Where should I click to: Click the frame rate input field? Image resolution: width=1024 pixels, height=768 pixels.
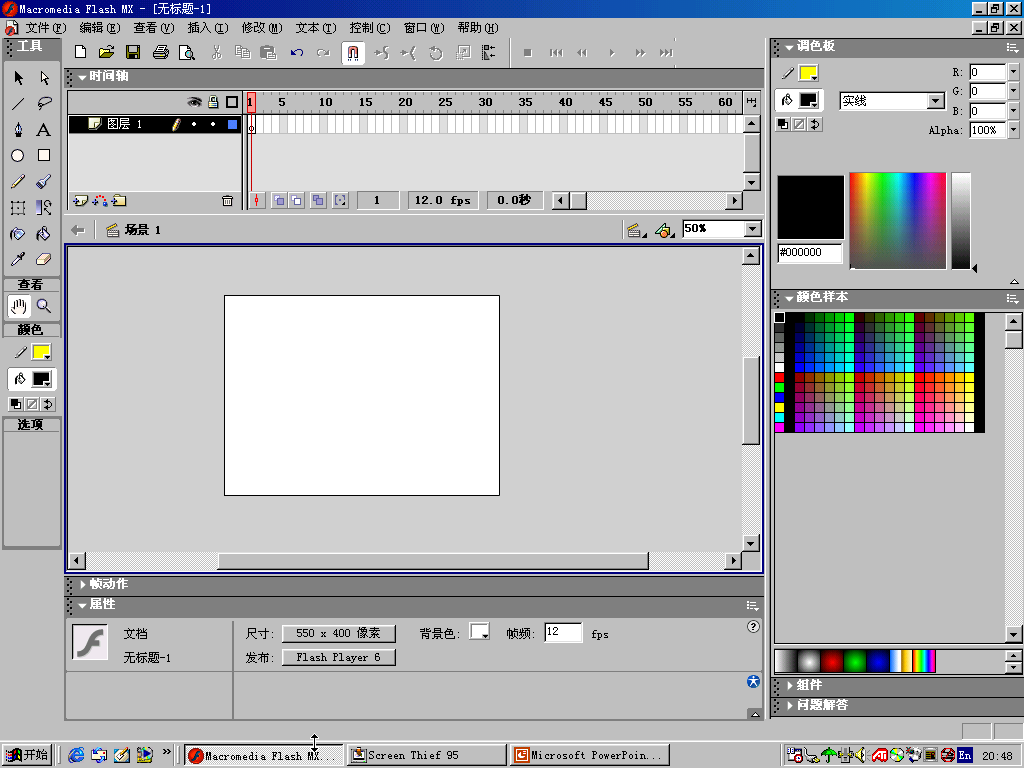[563, 633]
